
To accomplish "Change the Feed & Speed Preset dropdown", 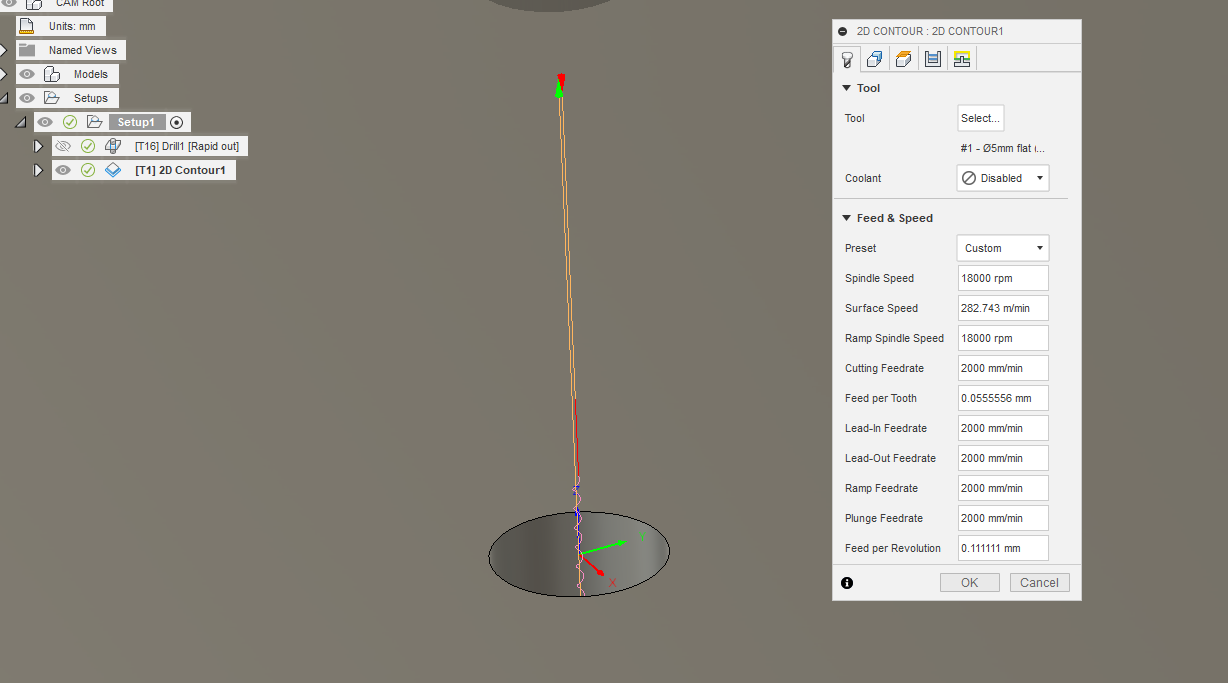I will pyautogui.click(x=1002, y=247).
